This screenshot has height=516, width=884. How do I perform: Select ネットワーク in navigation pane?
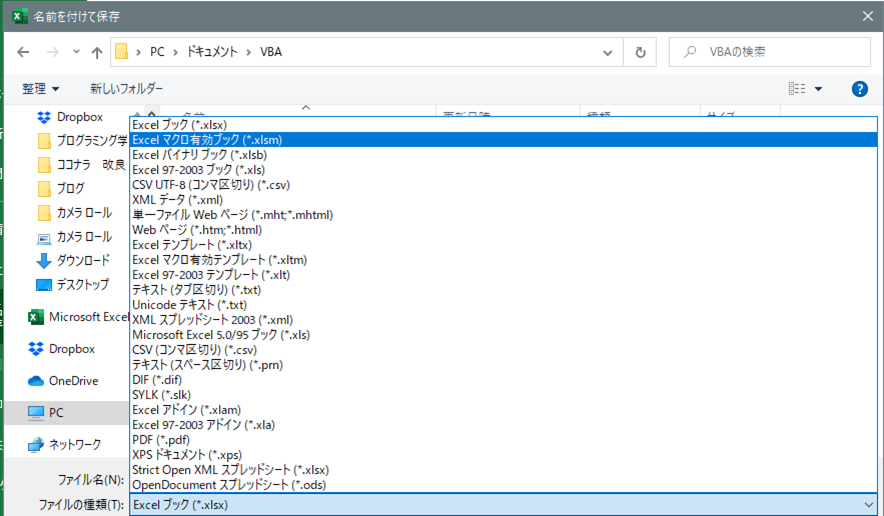click(x=64, y=444)
